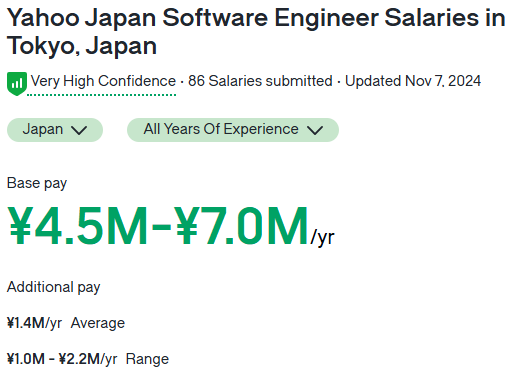Click the 86 Salaries submitted text

[x=260, y=81]
